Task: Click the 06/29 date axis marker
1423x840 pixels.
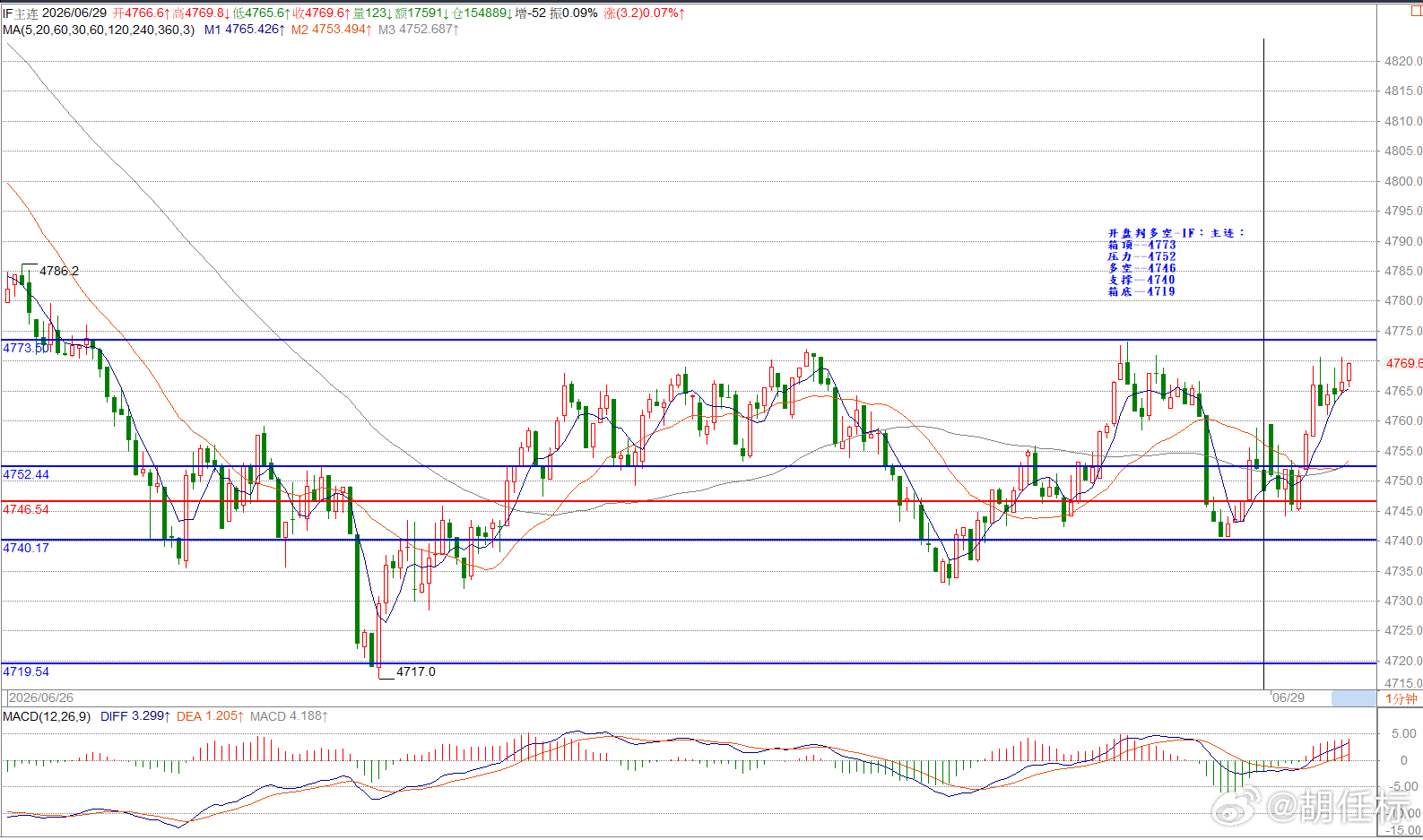Action: 1289,697
